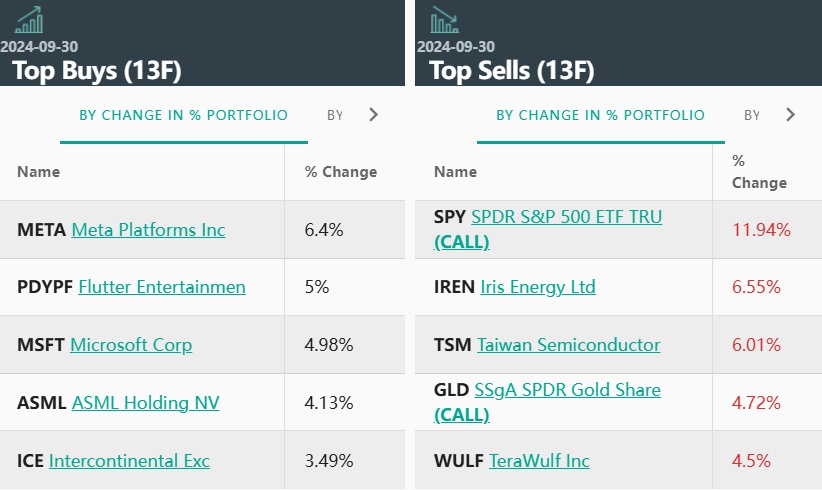822x490 pixels.
Task: Expand more tabs with Top Buys chevron arrow
Action: pos(374,115)
